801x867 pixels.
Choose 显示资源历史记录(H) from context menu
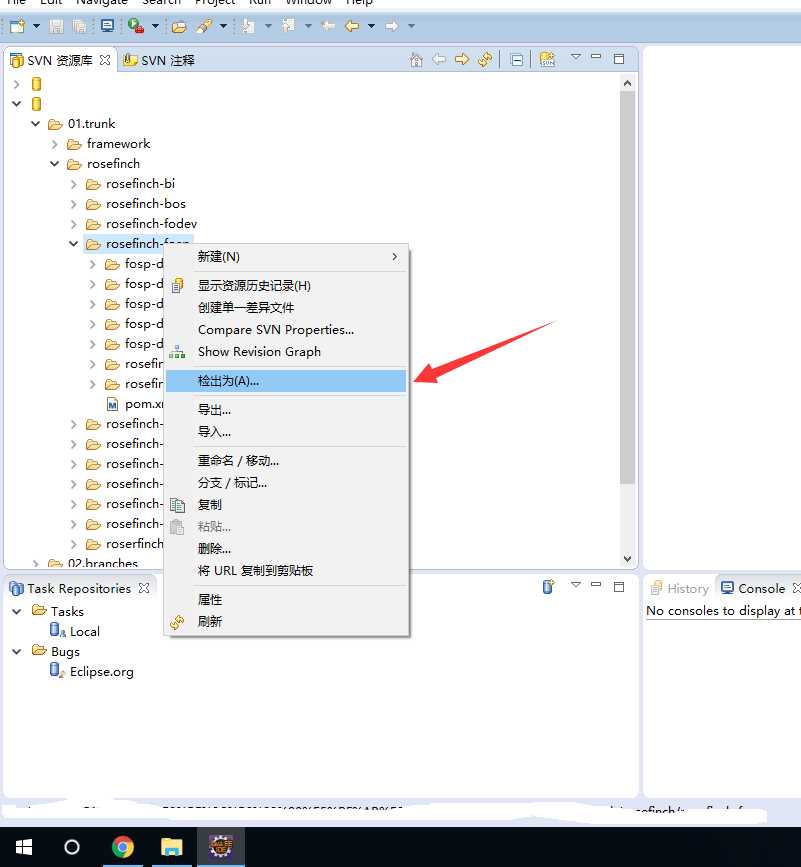point(286,285)
